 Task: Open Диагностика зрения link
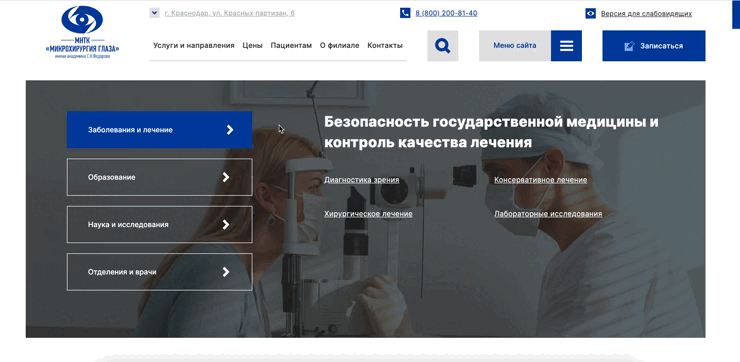point(362,180)
